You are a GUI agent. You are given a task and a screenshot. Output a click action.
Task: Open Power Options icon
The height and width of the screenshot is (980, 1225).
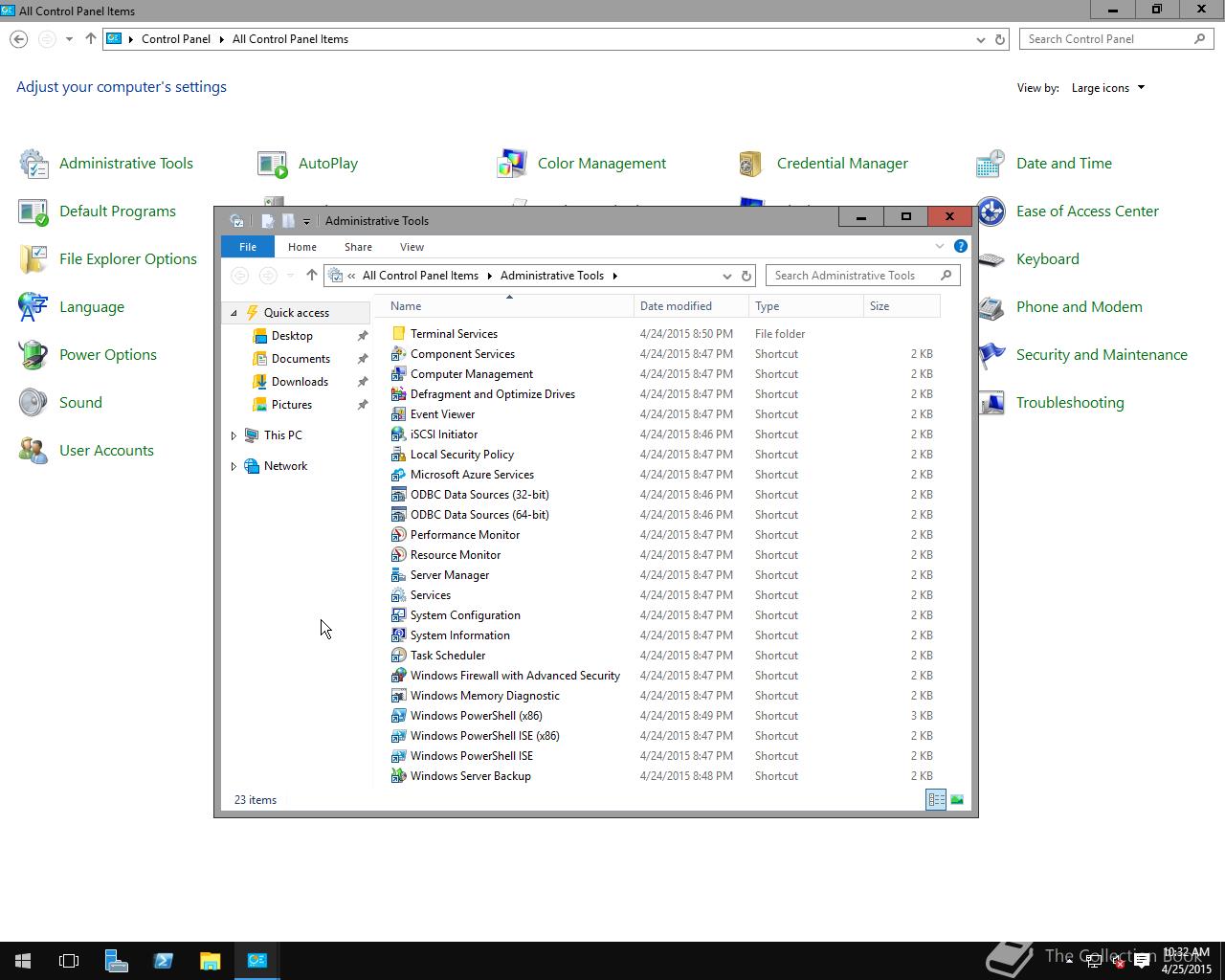click(x=33, y=355)
